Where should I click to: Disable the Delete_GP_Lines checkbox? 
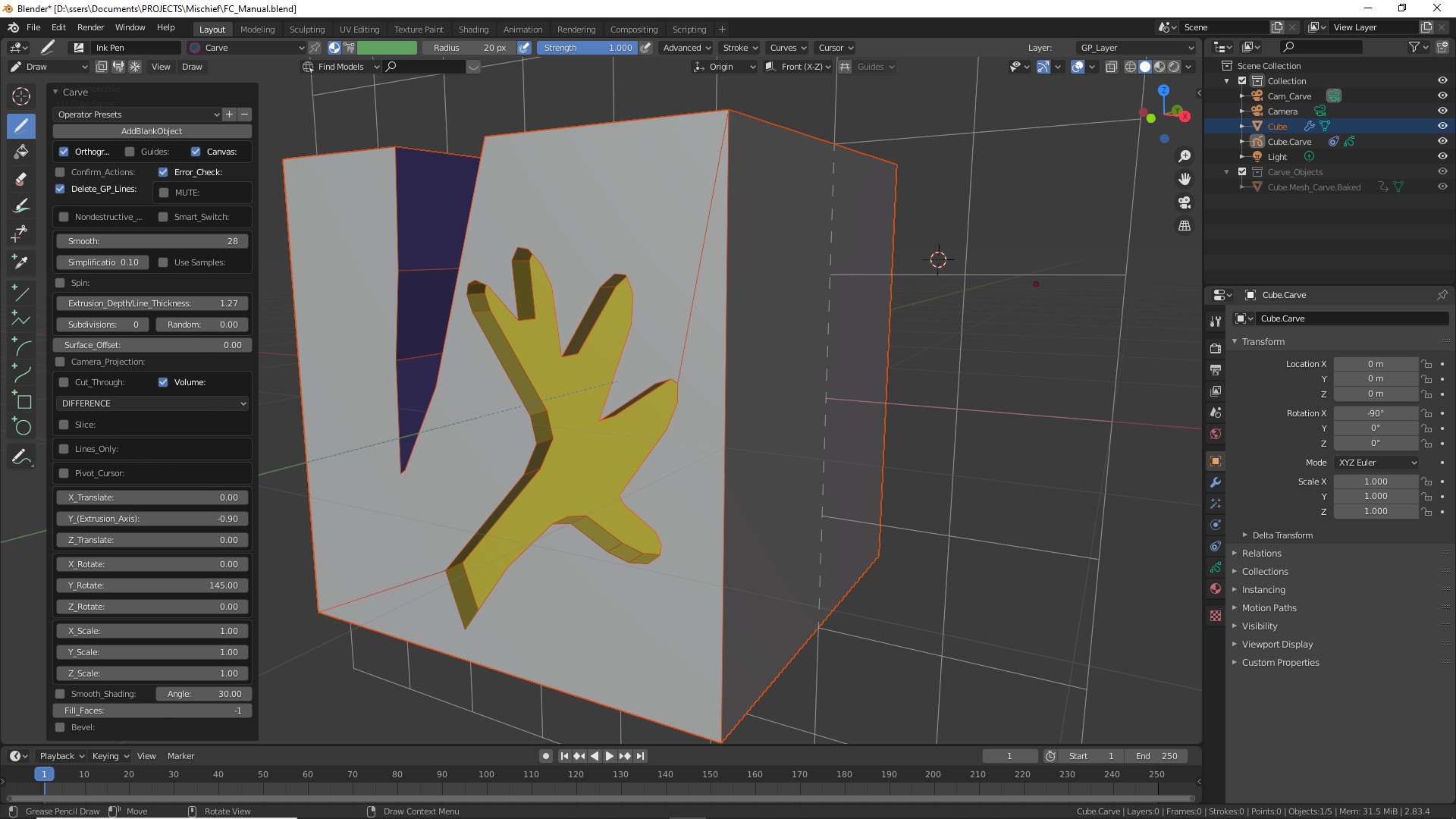click(60, 189)
